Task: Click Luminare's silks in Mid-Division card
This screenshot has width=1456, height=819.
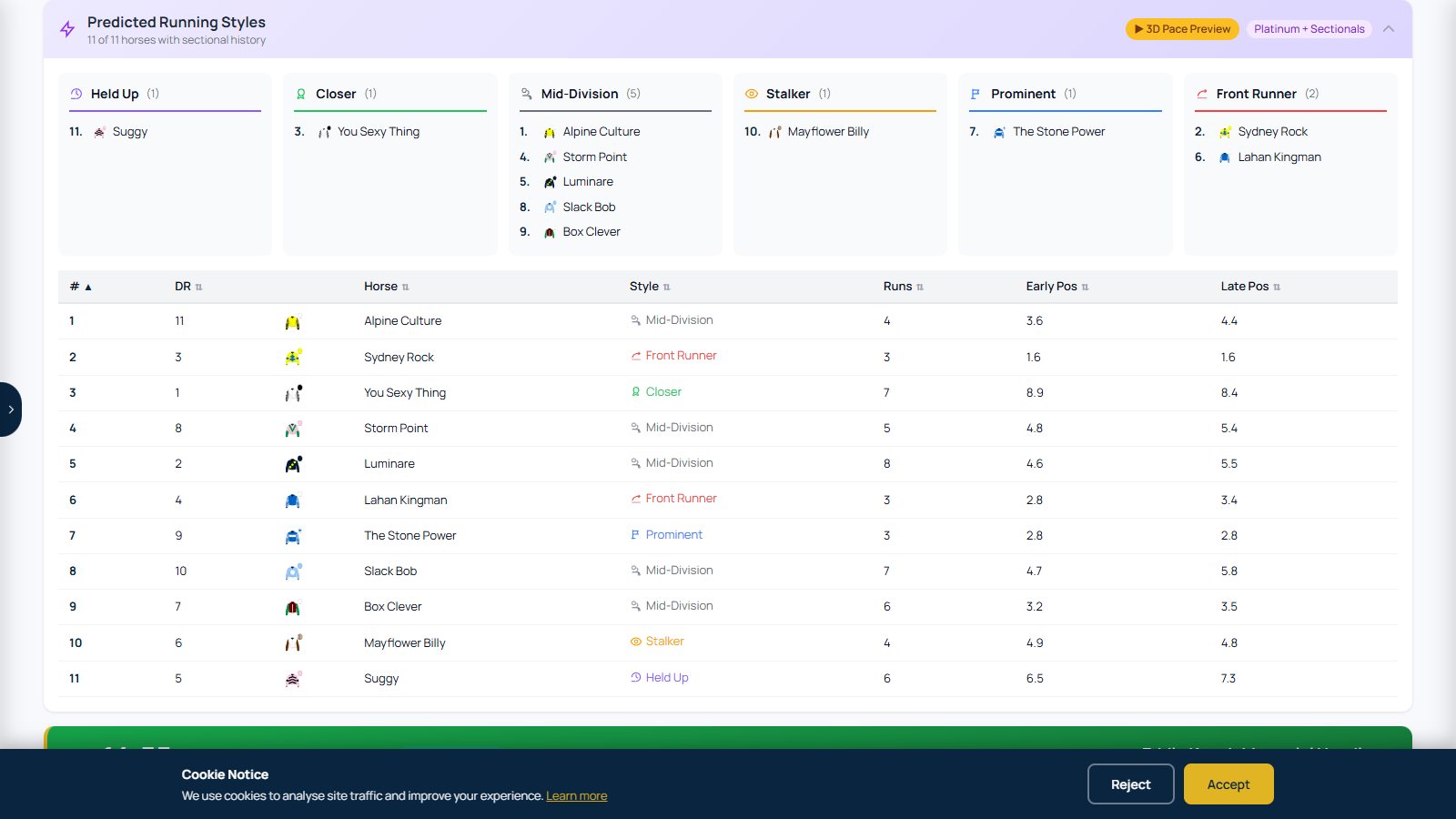Action: coord(550,182)
